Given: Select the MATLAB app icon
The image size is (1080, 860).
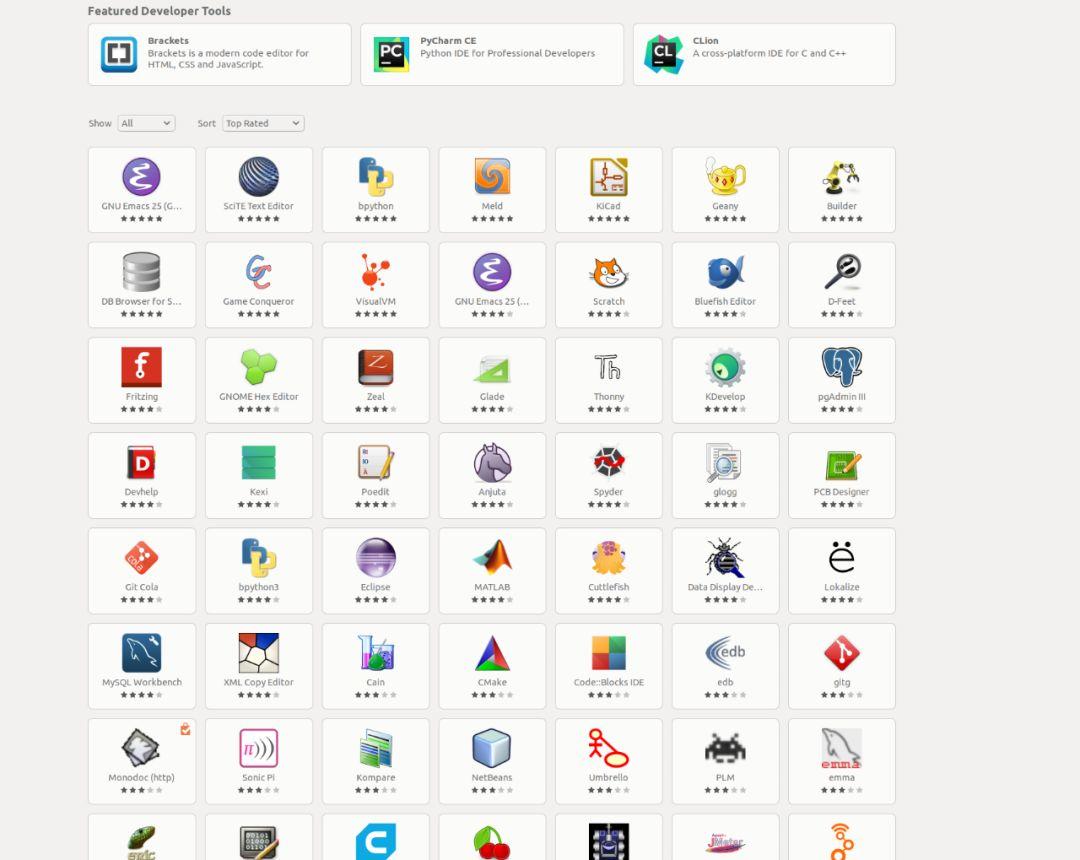Looking at the screenshot, I should click(492, 556).
